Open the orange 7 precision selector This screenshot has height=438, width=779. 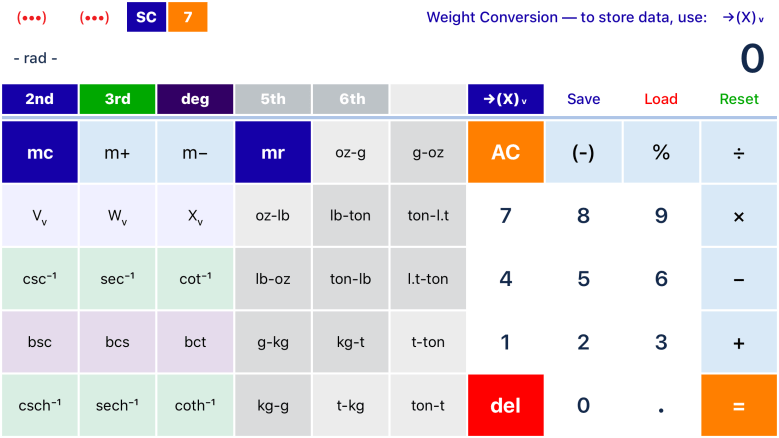tap(187, 17)
